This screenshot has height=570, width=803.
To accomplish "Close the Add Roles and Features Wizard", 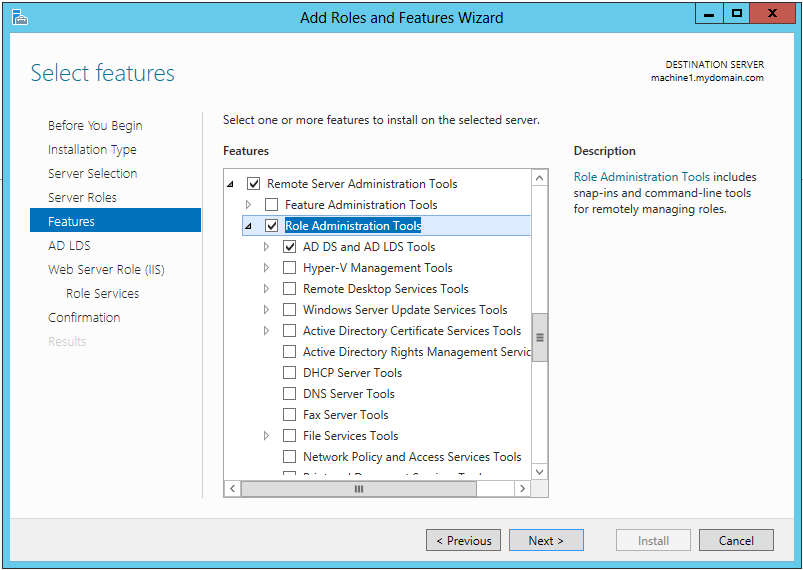I will (776, 14).
